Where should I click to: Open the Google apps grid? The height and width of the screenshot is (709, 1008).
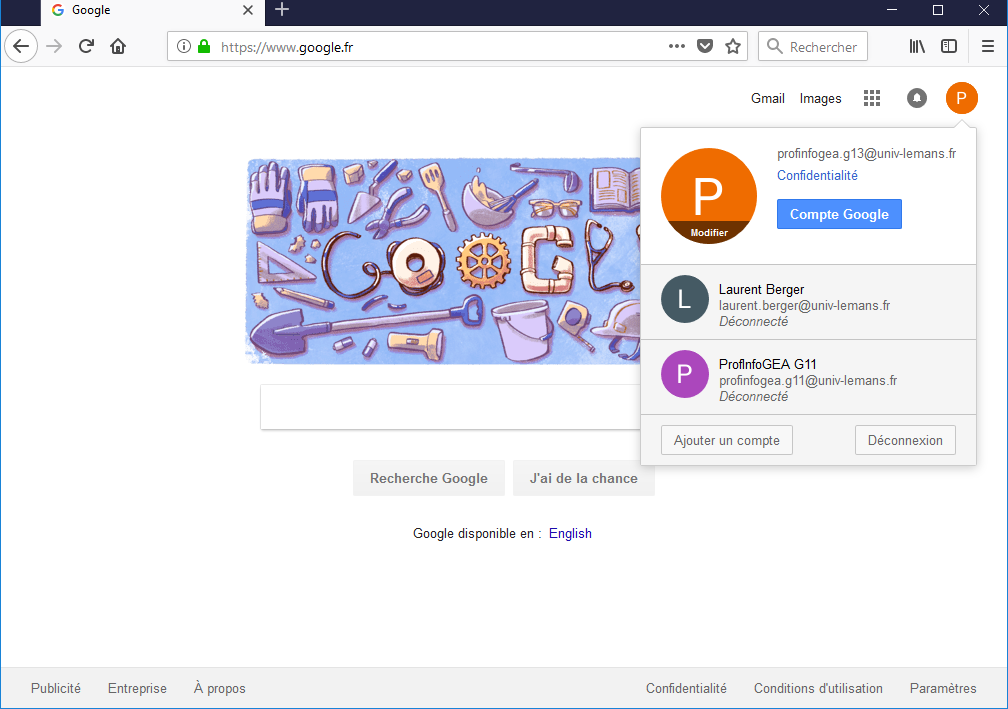pos(872,98)
